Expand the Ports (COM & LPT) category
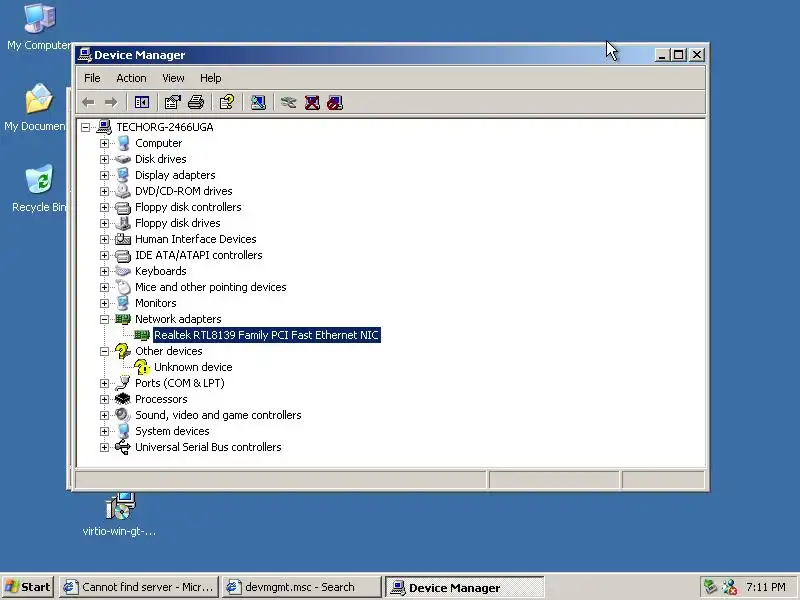Viewport: 800px width, 600px height. coord(105,383)
